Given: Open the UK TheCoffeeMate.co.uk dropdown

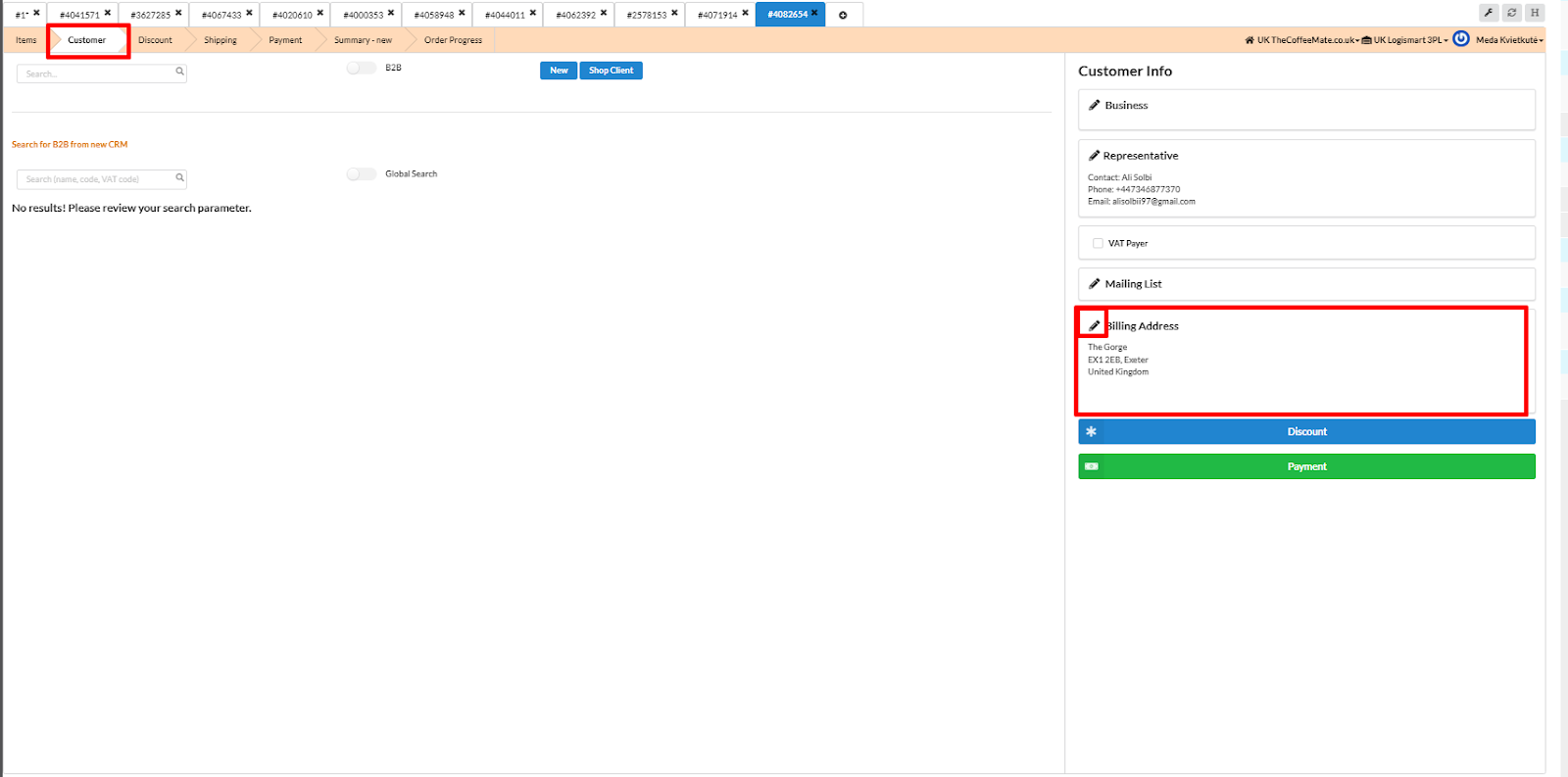Looking at the screenshot, I should pyautogui.click(x=1301, y=40).
